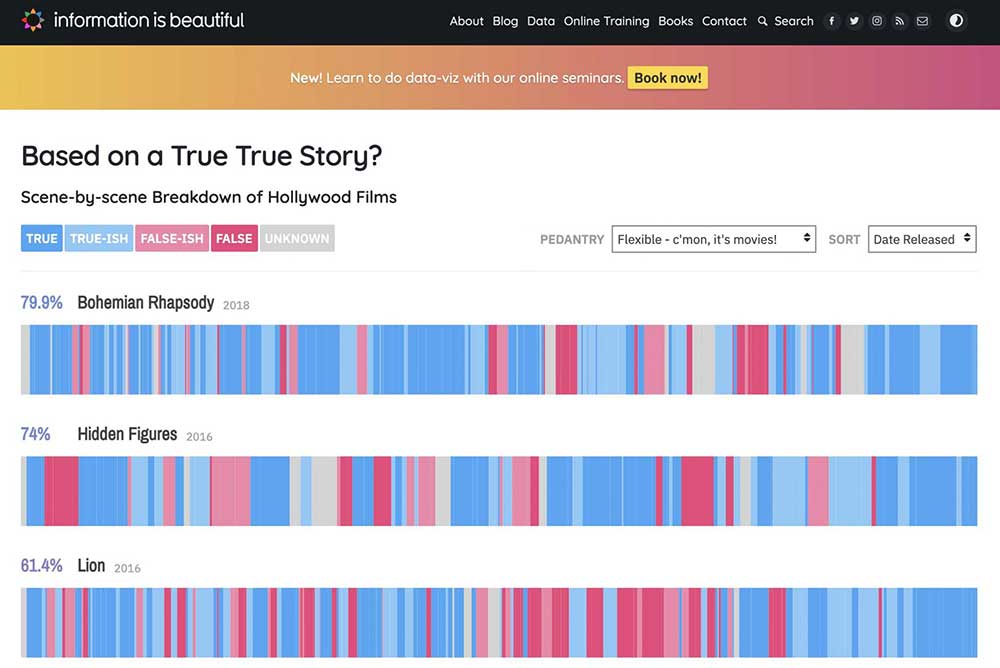Screen dimensions: 1000x668
Task: Open the Online Training menu item
Action: pos(607,21)
